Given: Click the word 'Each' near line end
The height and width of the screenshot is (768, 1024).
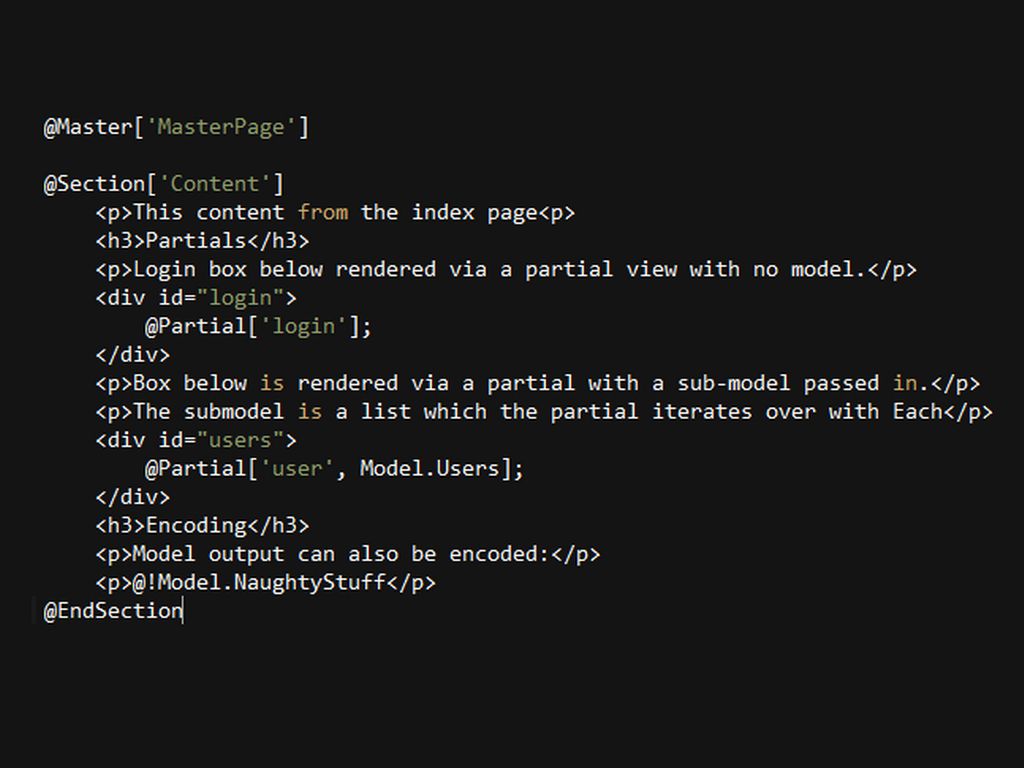Looking at the screenshot, I should (918, 411).
